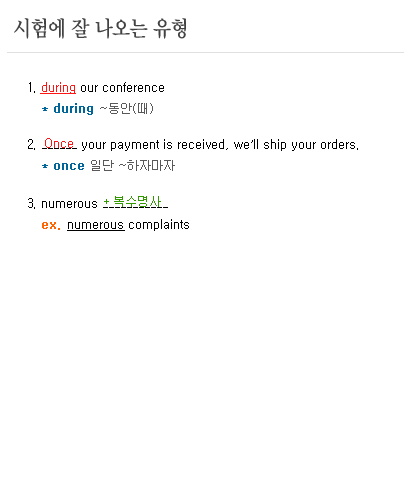Screen dimensions: 410x480
Task: Click the text your payment is received
Action: (x=153, y=145)
